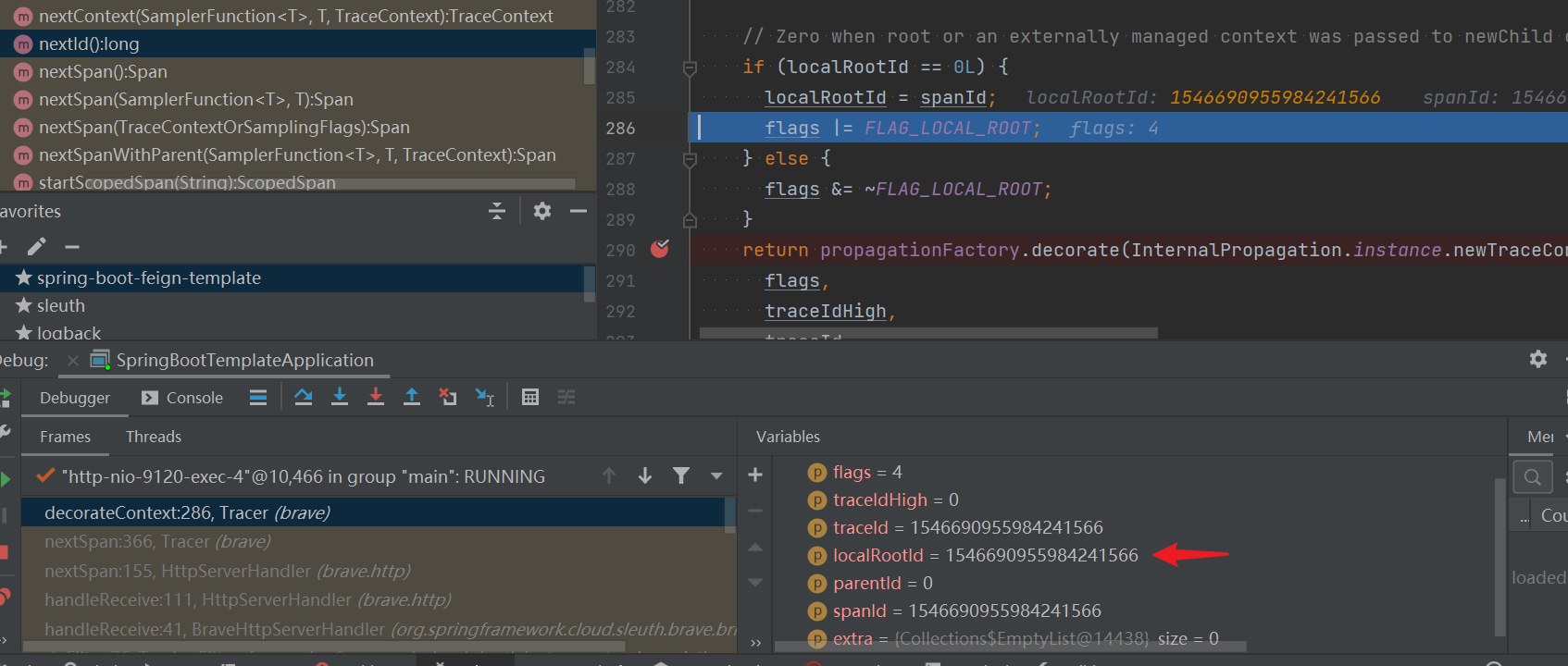Image resolution: width=1568 pixels, height=666 pixels.
Task: Switch to the Console tab
Action: click(x=182, y=398)
